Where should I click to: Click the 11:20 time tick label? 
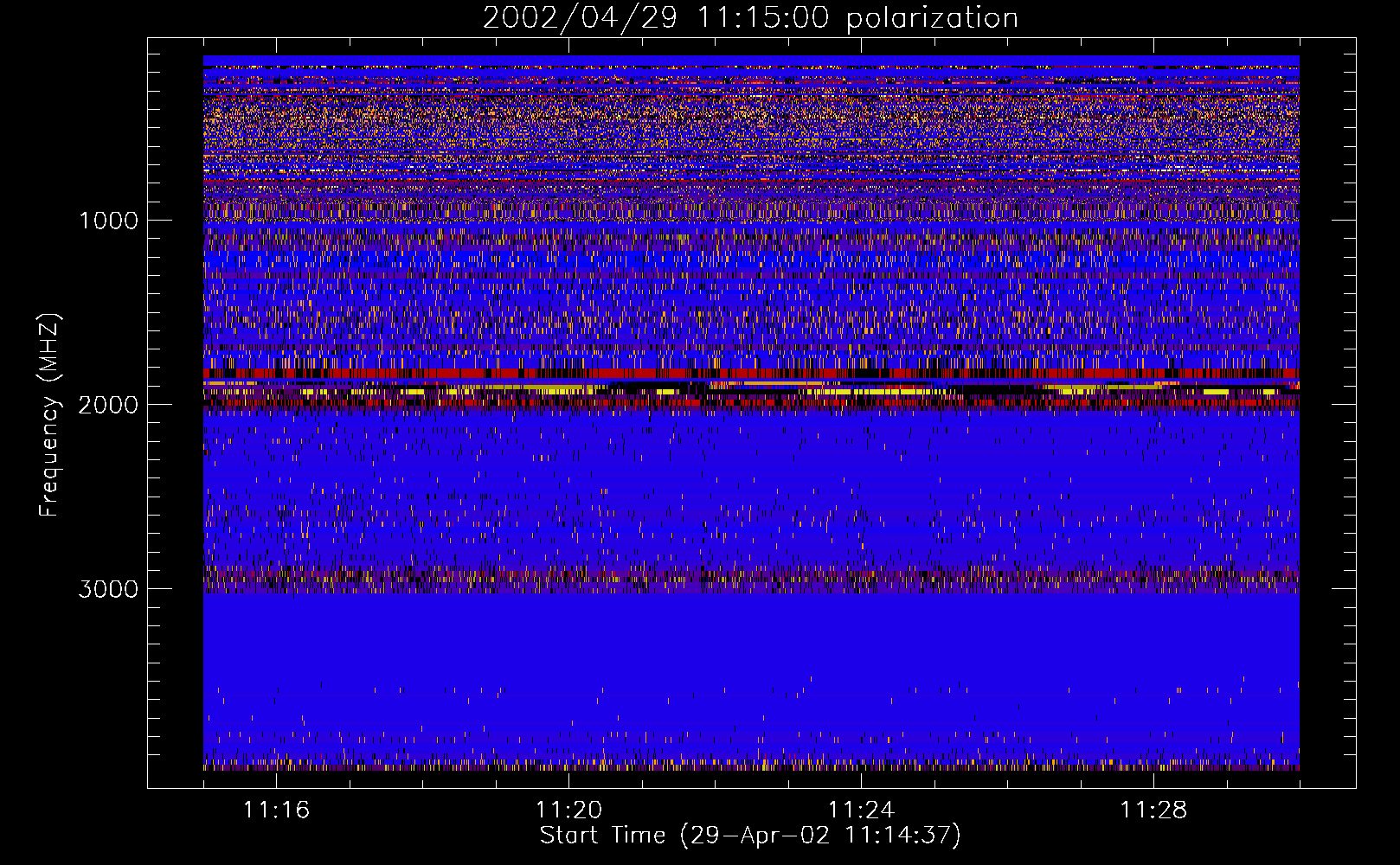pyautogui.click(x=568, y=811)
